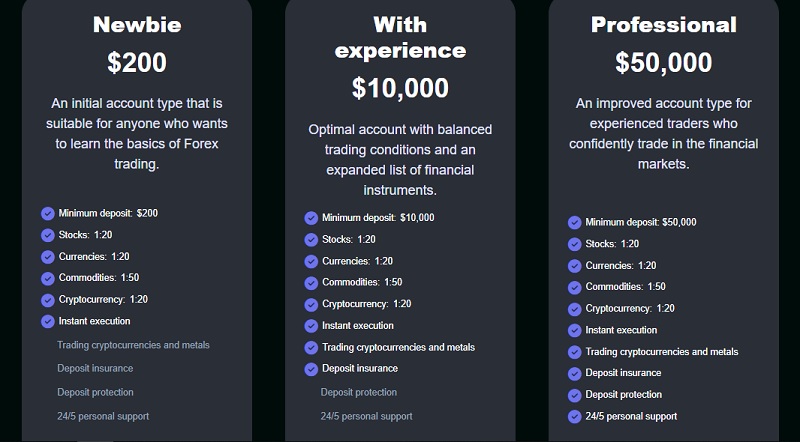Viewport: 800px width, 442px height.
Task: Click greyed-out Trading cryptocurrencies and metals under Newbie
Action: tap(133, 346)
